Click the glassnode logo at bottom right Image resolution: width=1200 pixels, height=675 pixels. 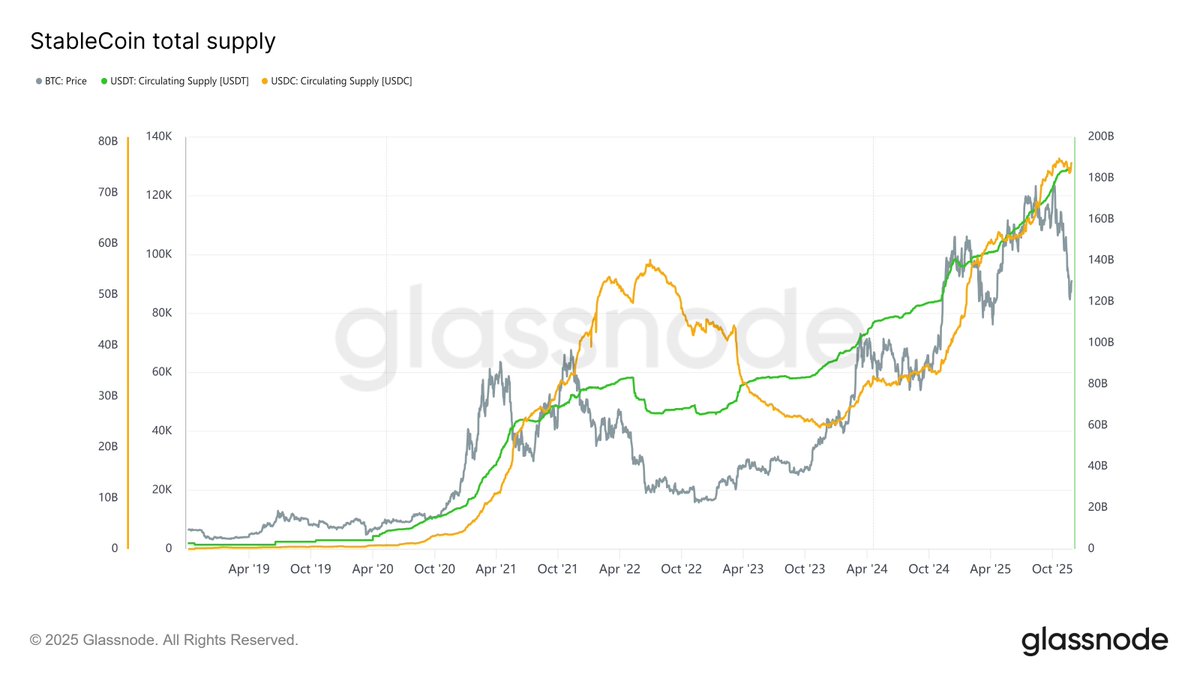click(x=1094, y=640)
